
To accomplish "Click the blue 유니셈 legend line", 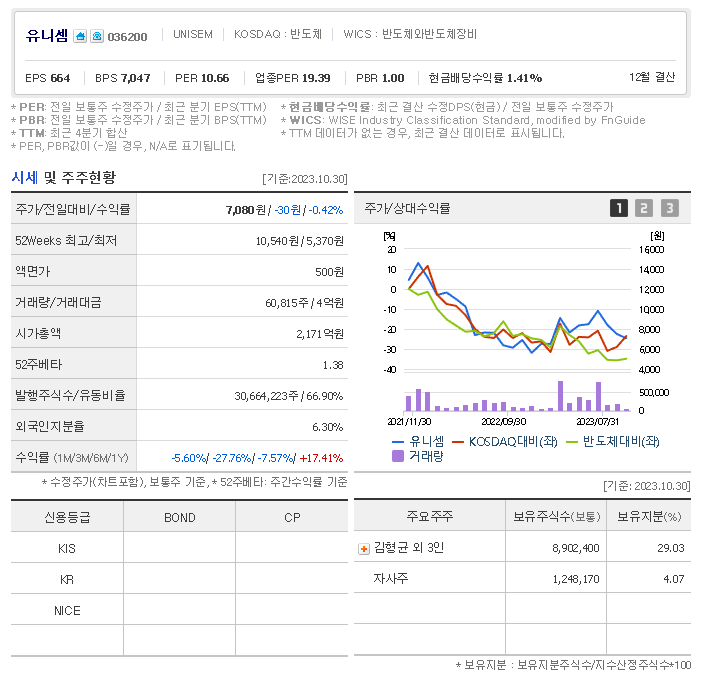I will click(398, 443).
